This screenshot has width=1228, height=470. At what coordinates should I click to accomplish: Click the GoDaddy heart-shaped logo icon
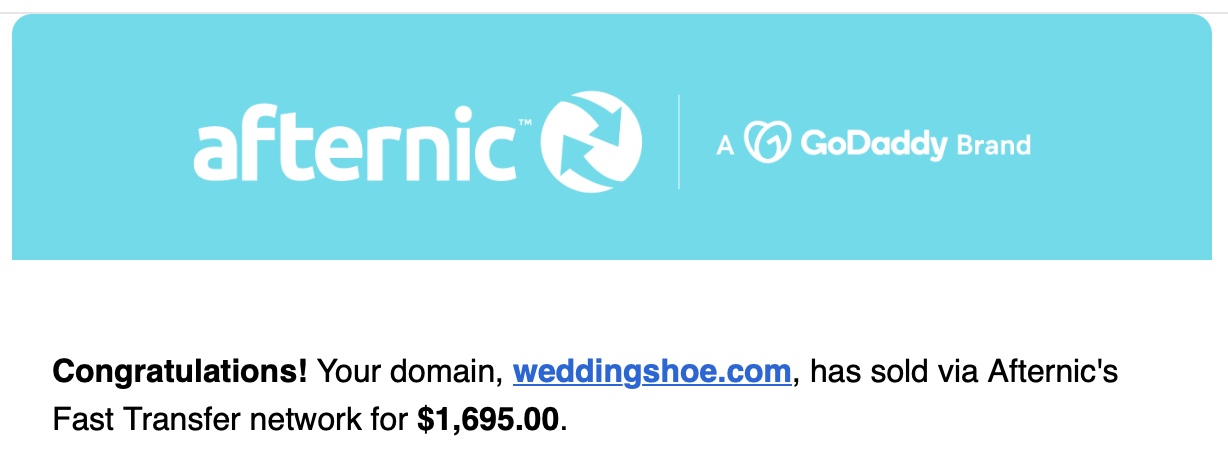tap(770, 144)
